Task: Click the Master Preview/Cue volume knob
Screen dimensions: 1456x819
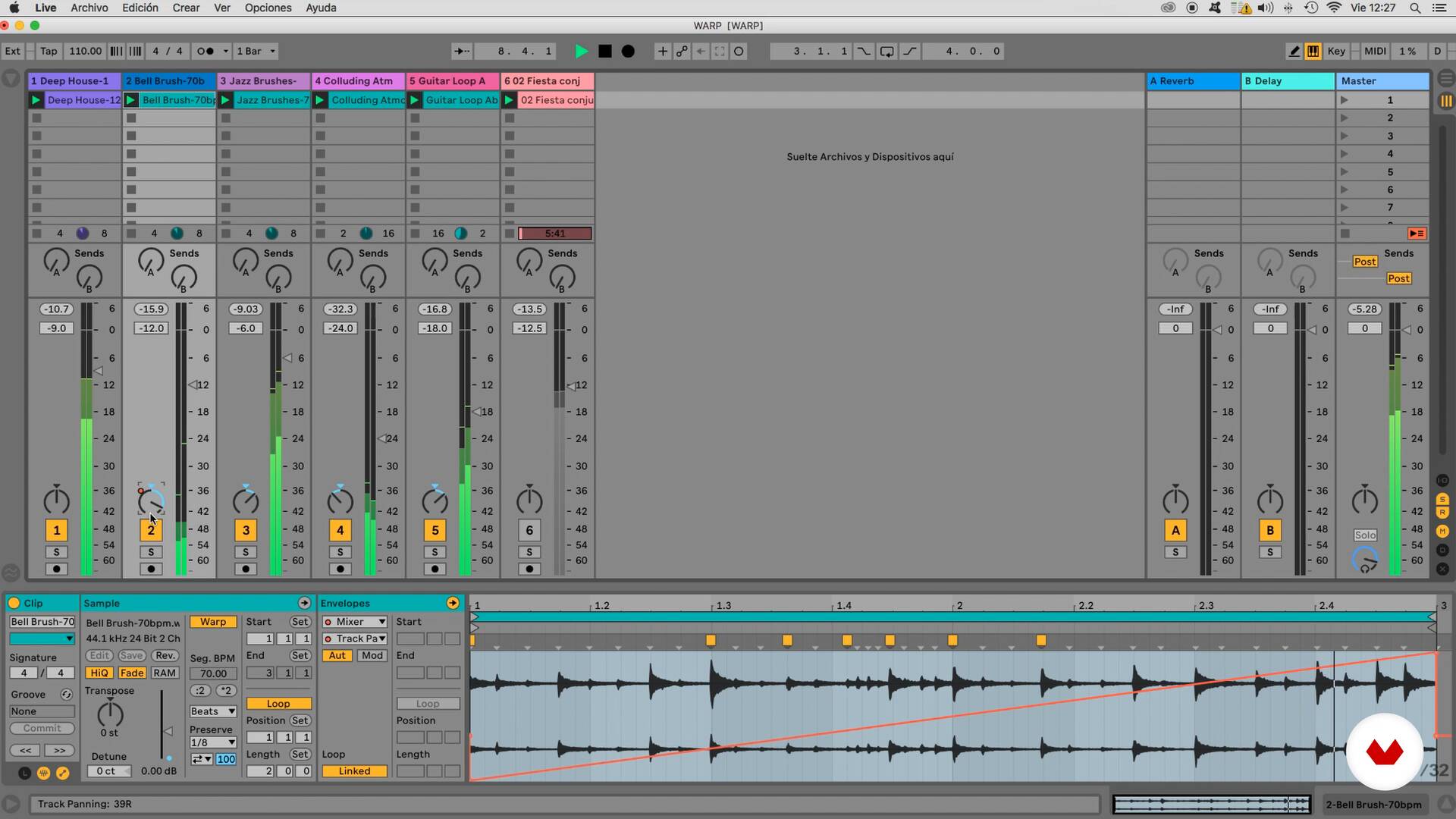Action: (1365, 560)
